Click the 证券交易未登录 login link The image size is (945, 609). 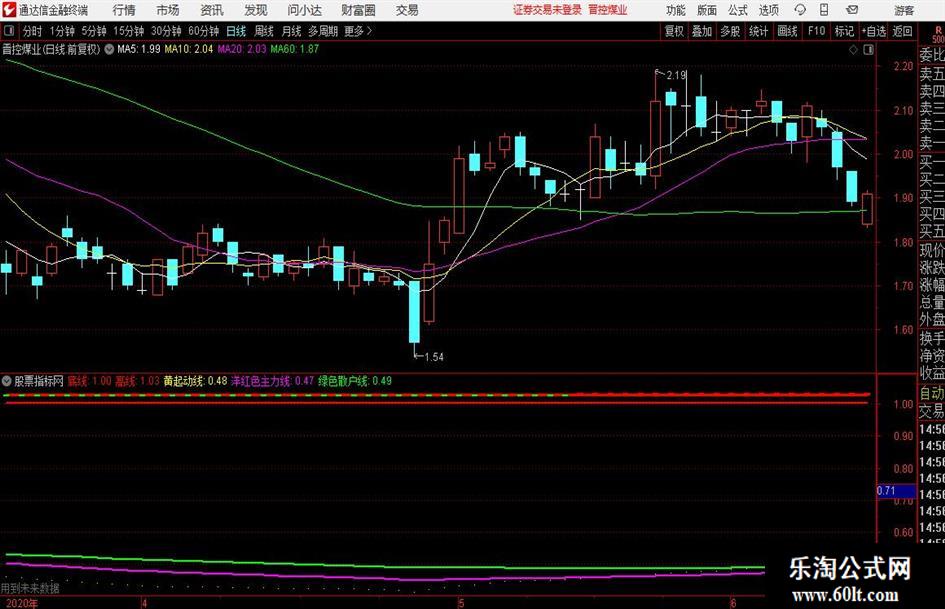tap(547, 10)
